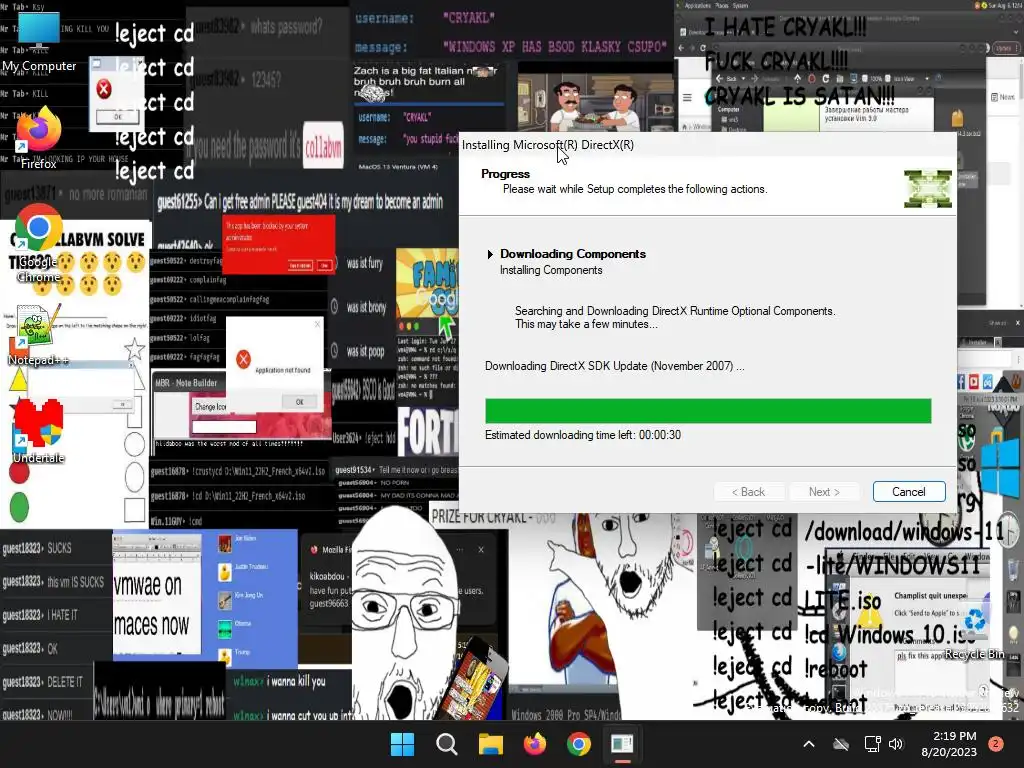Expand hidden tray icons chevron
The height and width of the screenshot is (768, 1024).
pyautogui.click(x=808, y=744)
